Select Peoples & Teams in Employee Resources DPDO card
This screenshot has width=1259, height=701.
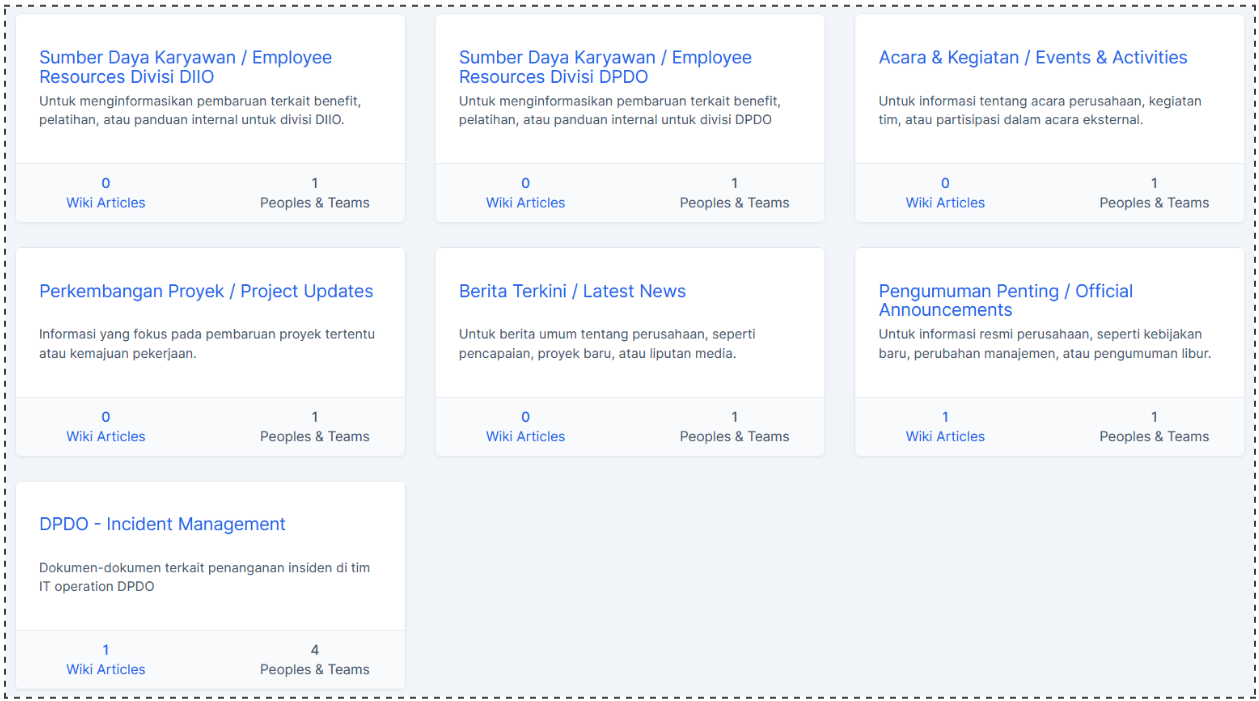pyautogui.click(x=734, y=203)
